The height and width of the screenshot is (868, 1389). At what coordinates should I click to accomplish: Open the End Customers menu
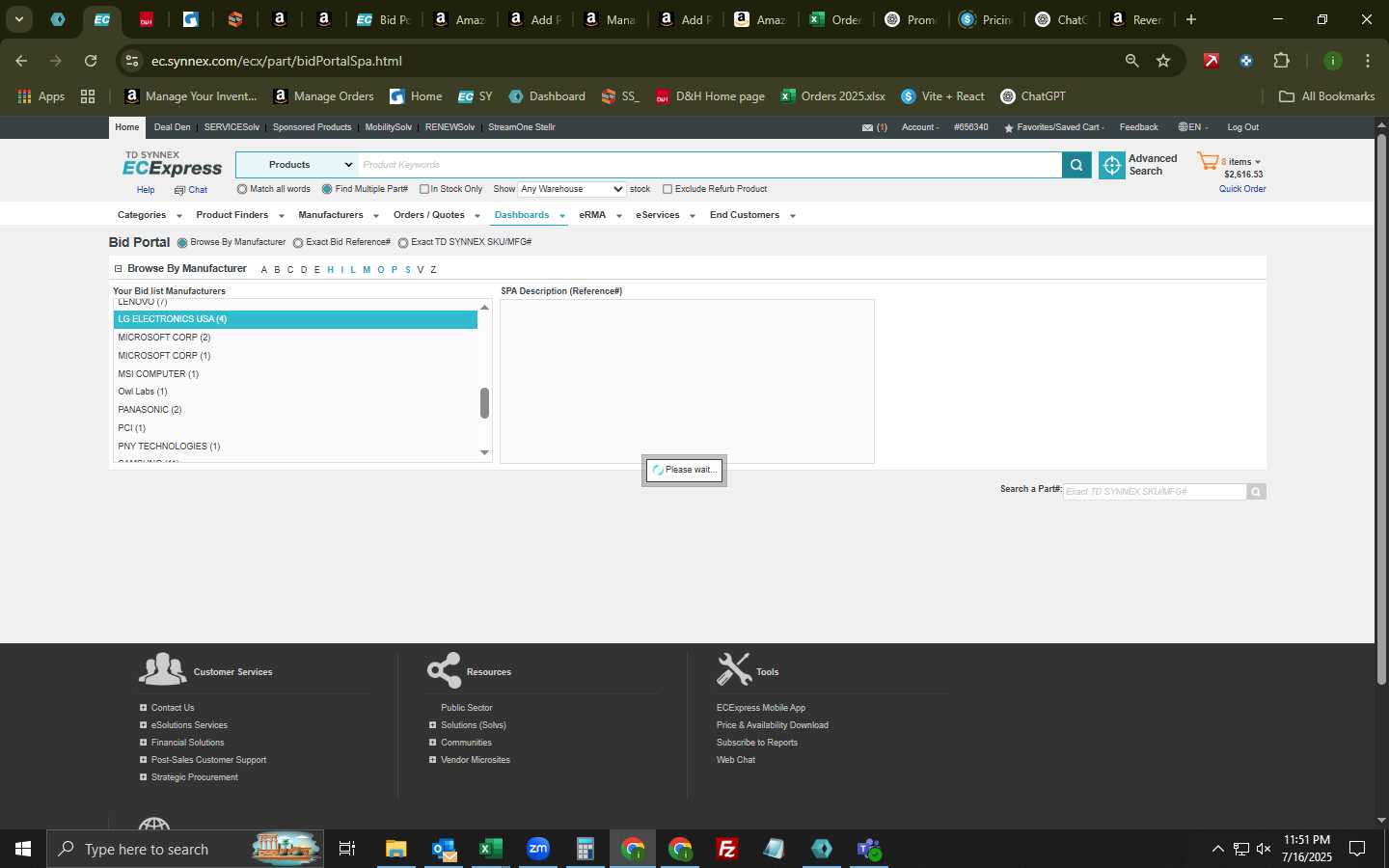click(752, 215)
